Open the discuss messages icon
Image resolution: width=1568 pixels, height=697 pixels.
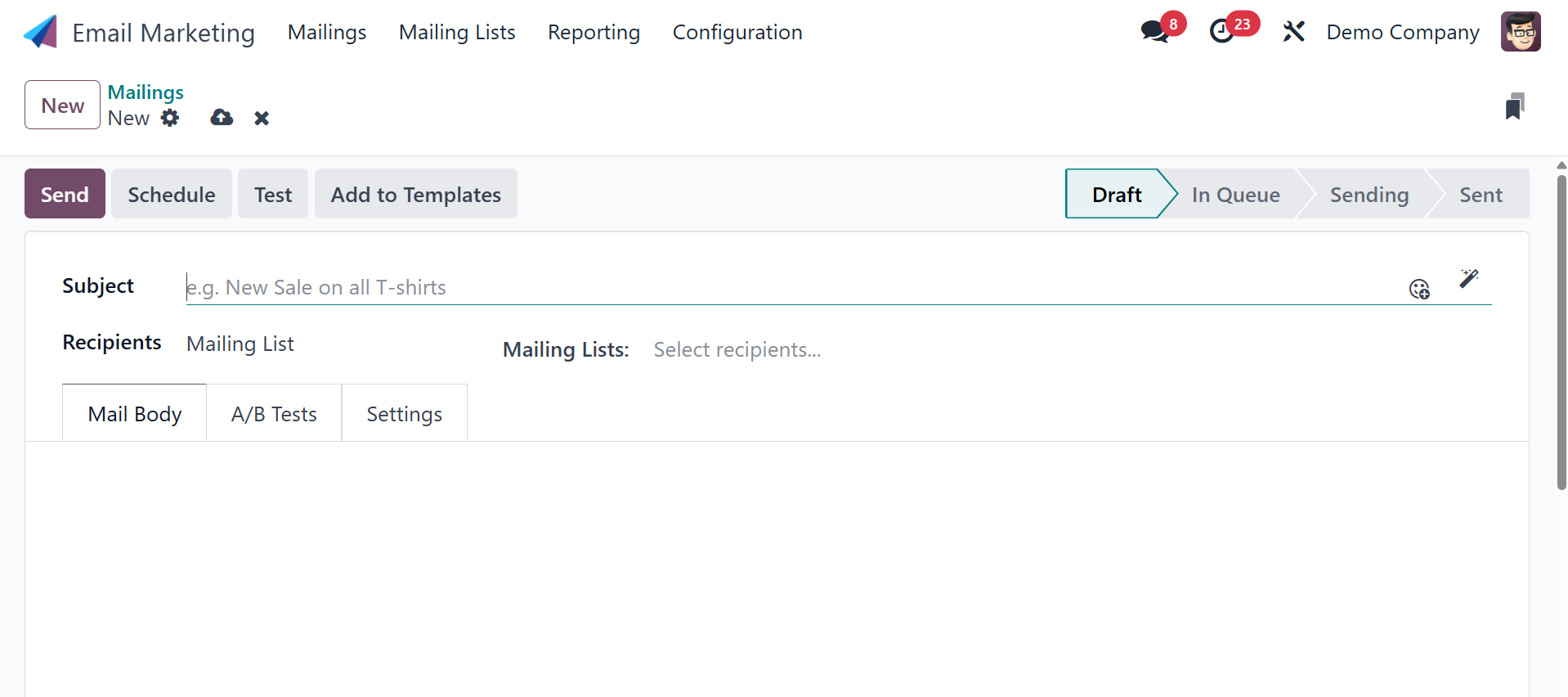(x=1154, y=32)
